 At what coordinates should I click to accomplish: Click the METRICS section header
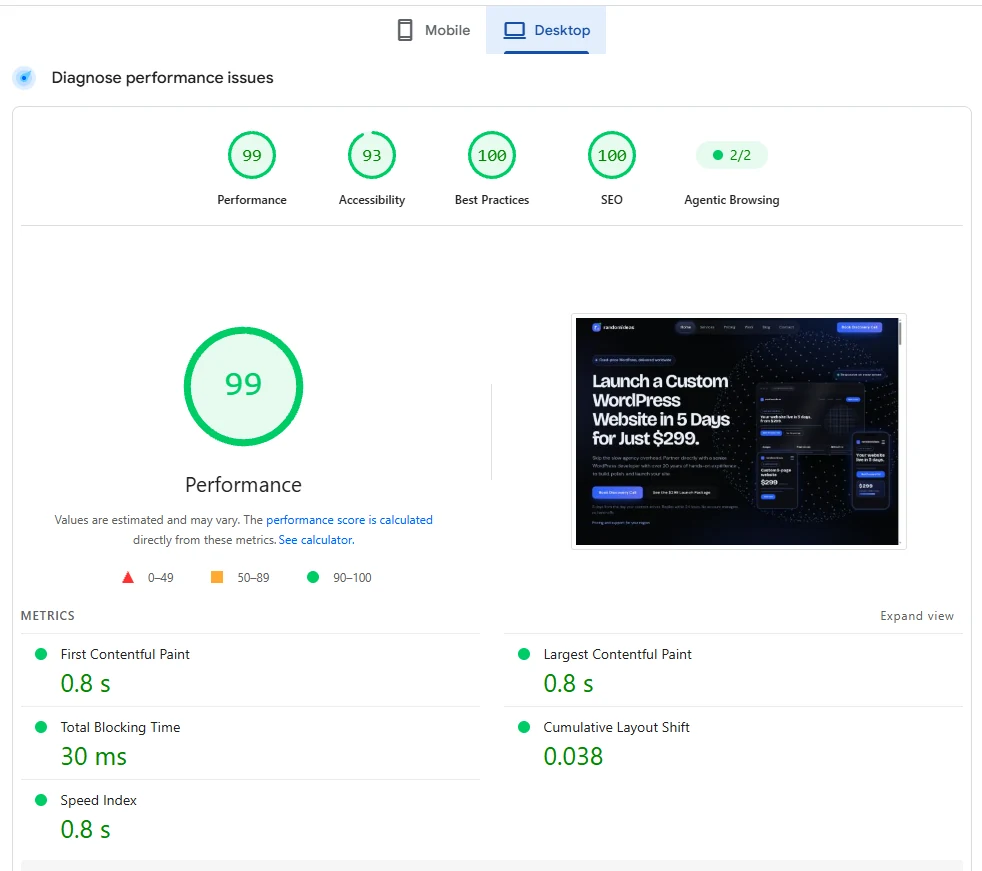[48, 616]
